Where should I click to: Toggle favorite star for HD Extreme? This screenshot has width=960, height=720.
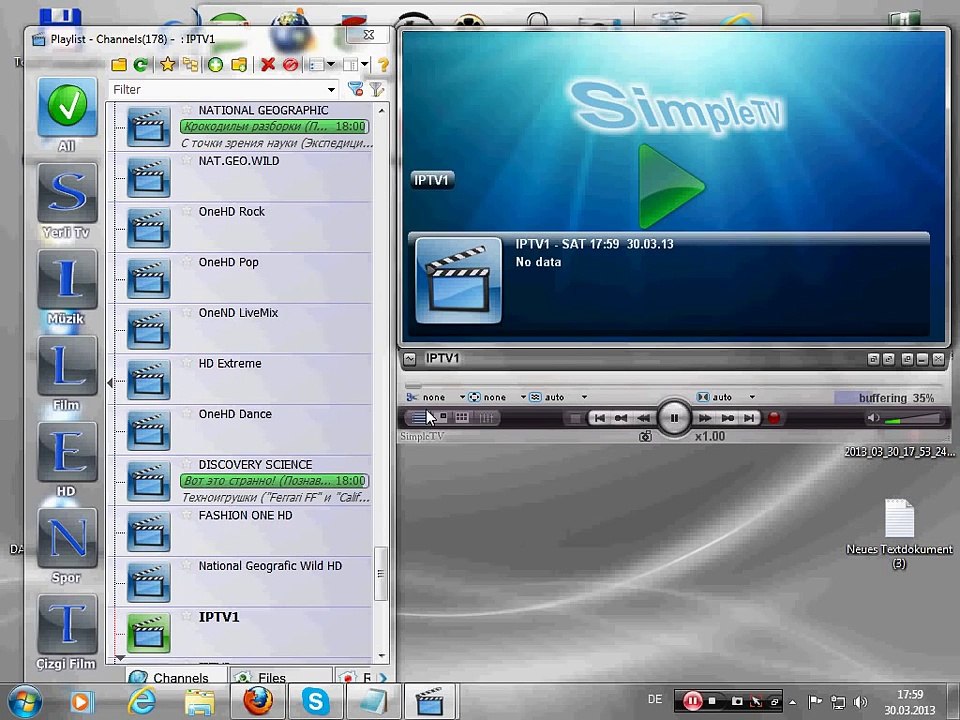pos(187,362)
